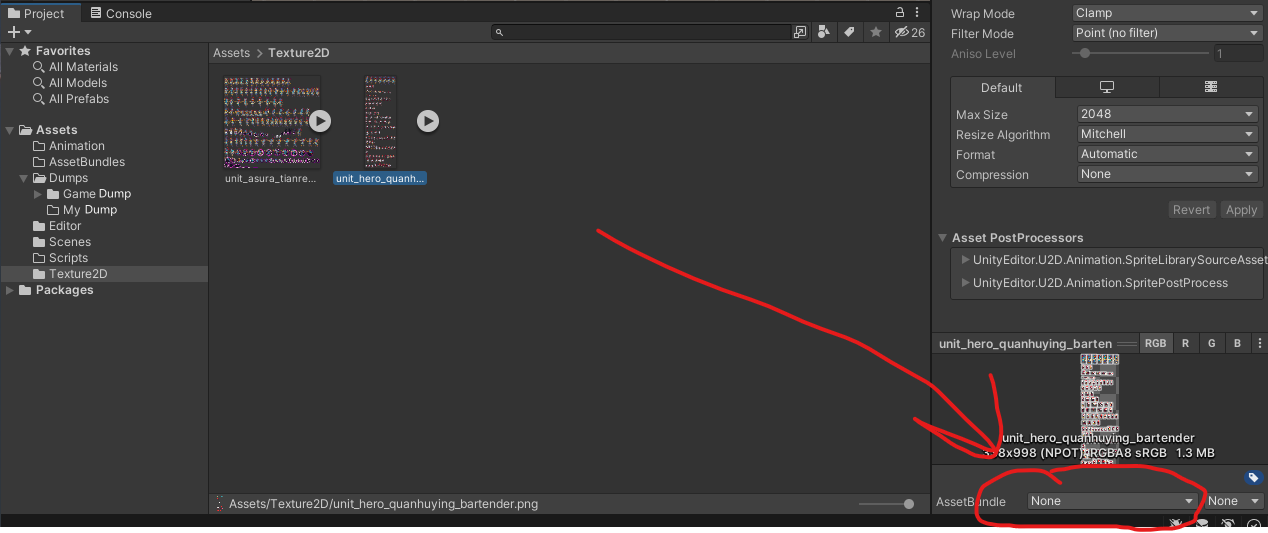Select the unit_asura_tianre texture thumbnail

(x=272, y=121)
